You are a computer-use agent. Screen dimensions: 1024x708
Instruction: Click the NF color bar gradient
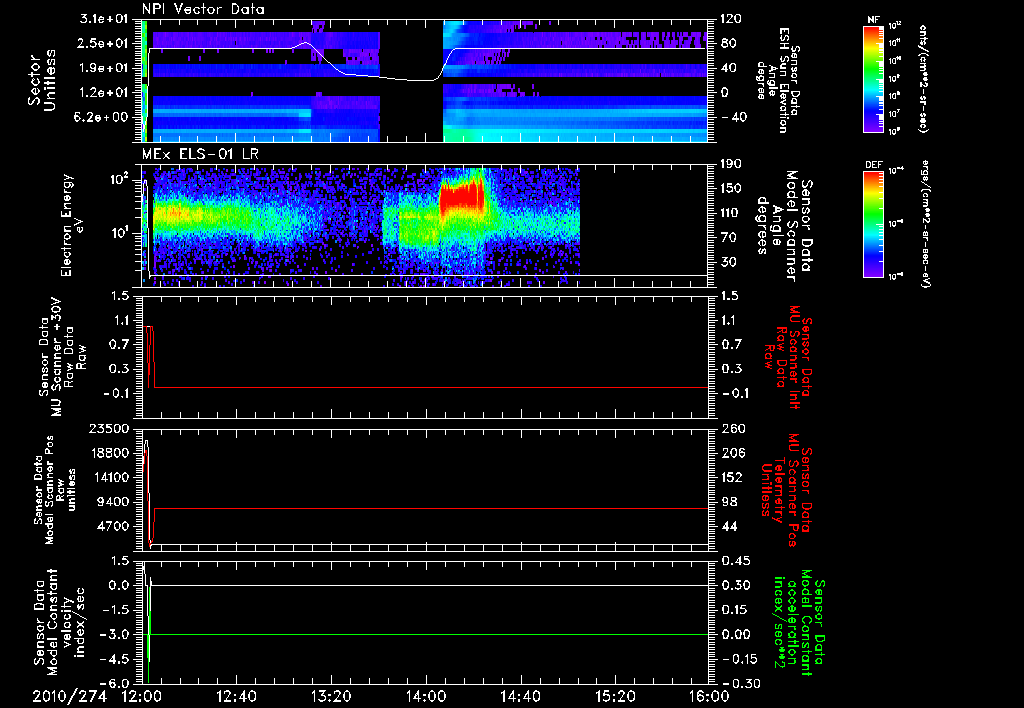874,79
